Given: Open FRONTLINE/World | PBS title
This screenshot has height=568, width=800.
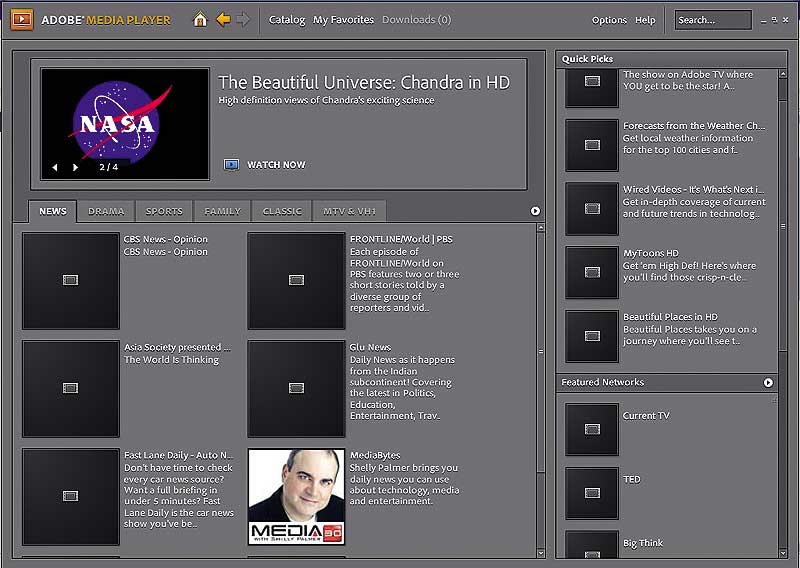Looking at the screenshot, I should (401, 239).
